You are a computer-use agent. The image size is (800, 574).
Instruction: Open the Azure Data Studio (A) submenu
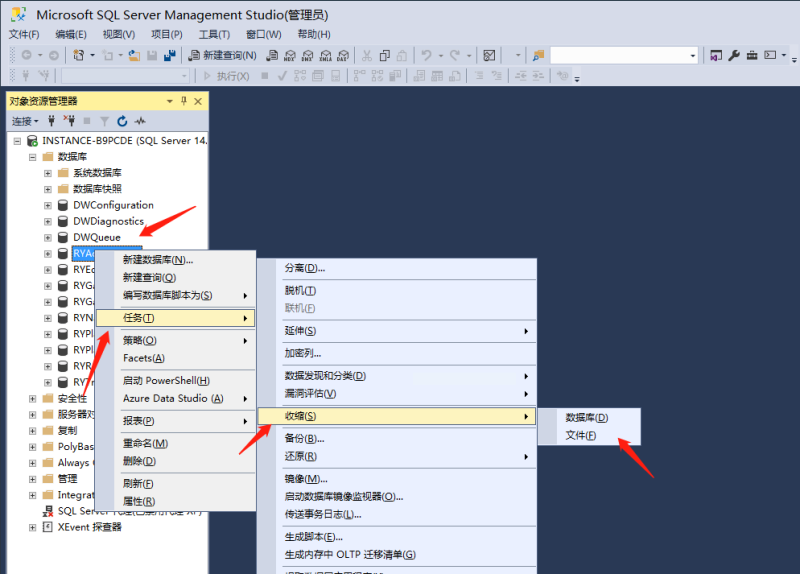click(x=176, y=398)
